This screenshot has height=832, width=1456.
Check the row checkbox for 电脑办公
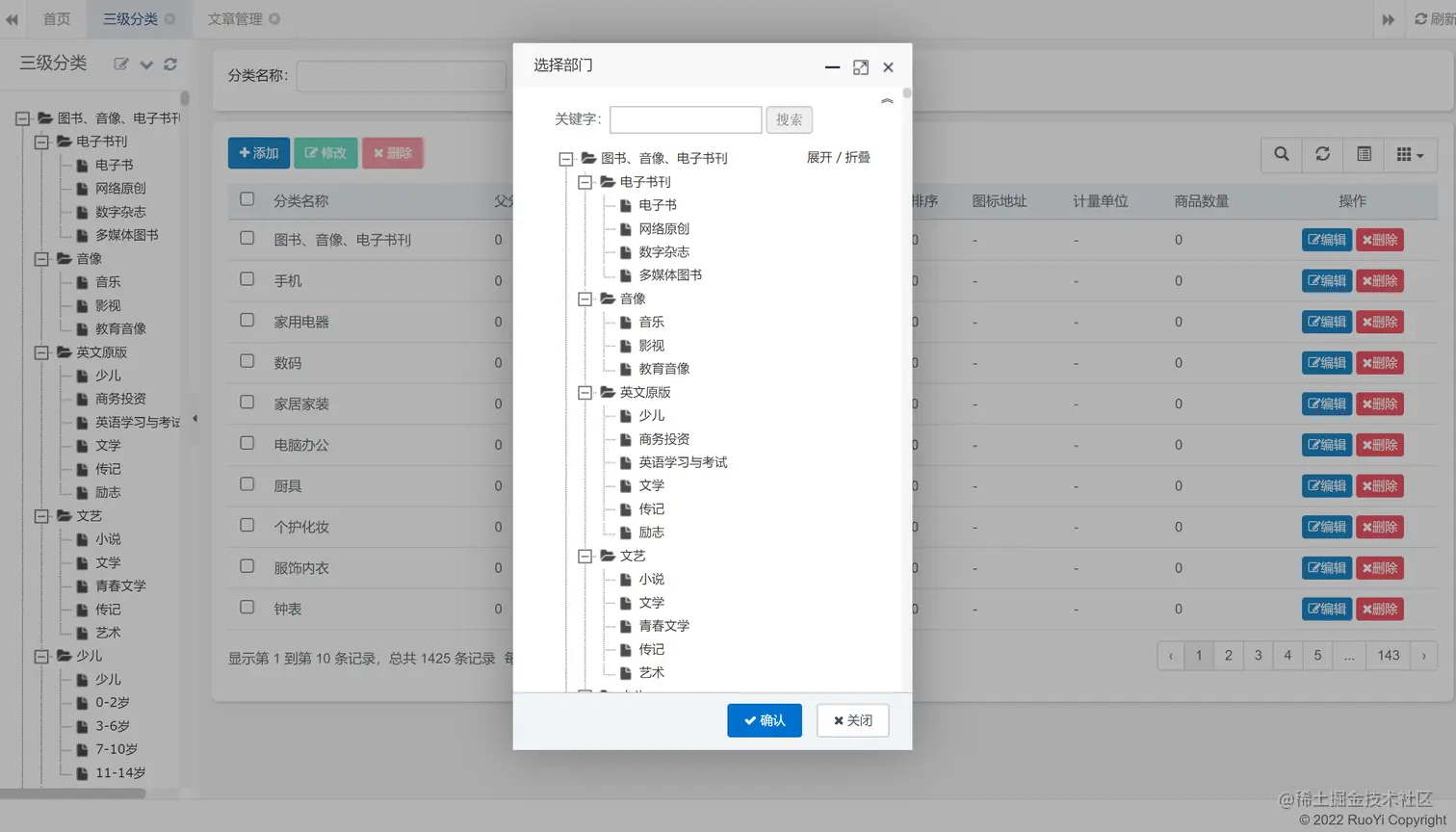point(247,443)
